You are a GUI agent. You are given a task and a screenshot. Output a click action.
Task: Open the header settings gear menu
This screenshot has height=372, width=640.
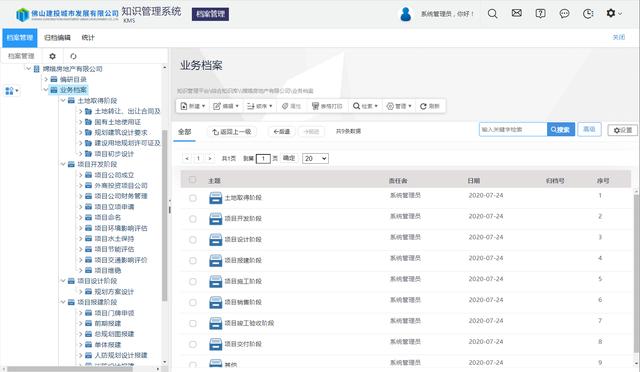(613, 13)
